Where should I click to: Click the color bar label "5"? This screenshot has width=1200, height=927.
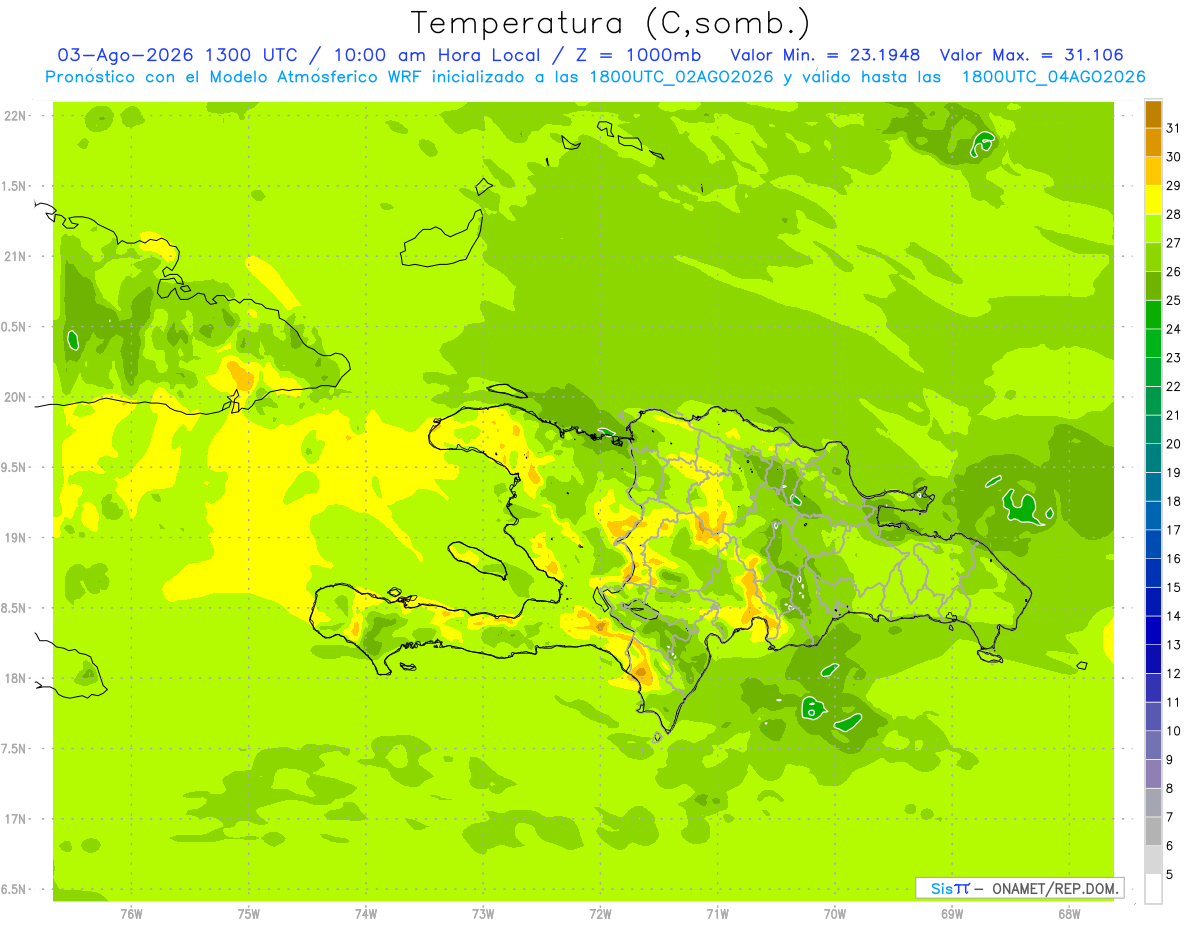point(1171,875)
